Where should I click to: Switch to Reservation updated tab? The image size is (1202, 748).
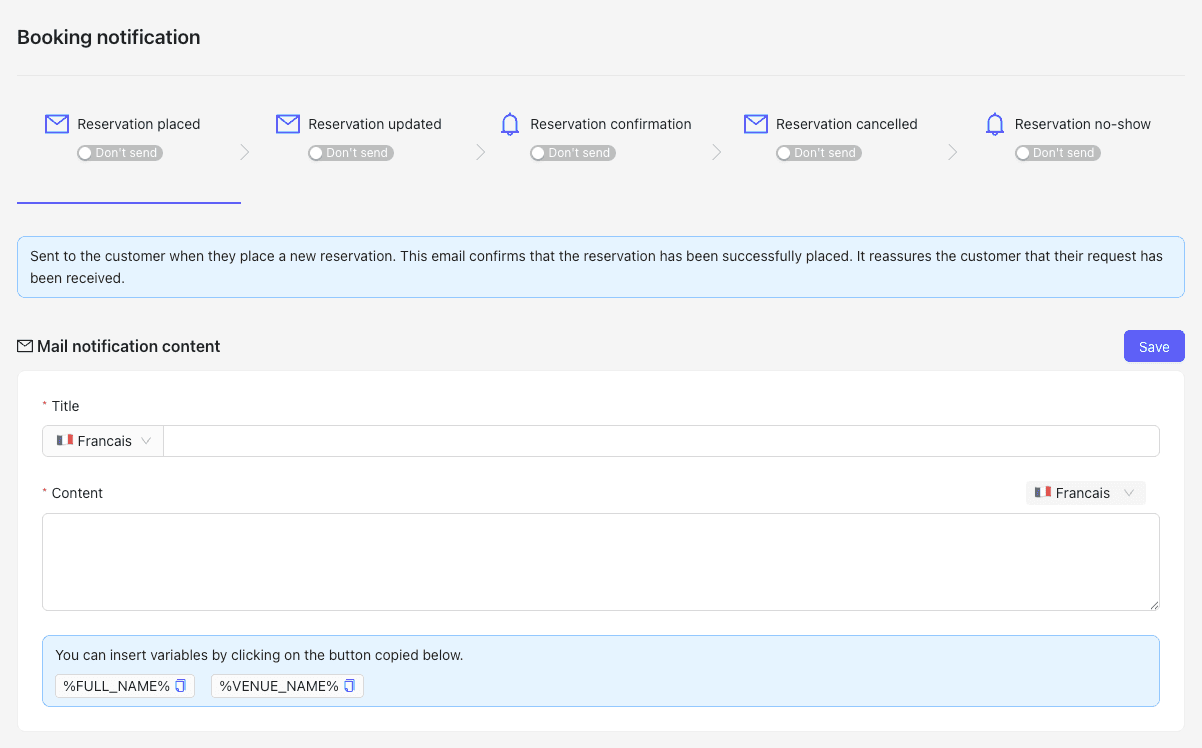(375, 124)
